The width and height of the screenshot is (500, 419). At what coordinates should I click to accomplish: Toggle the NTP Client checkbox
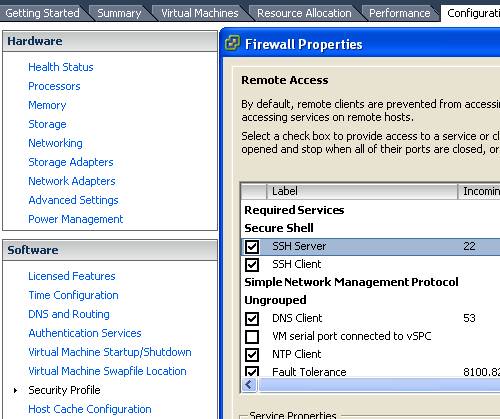252,355
